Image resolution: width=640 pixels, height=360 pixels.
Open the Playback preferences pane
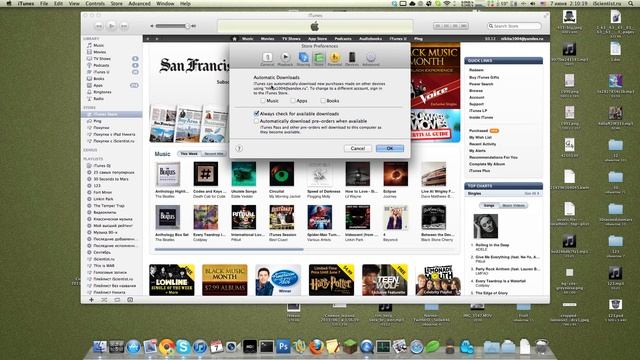285,59
